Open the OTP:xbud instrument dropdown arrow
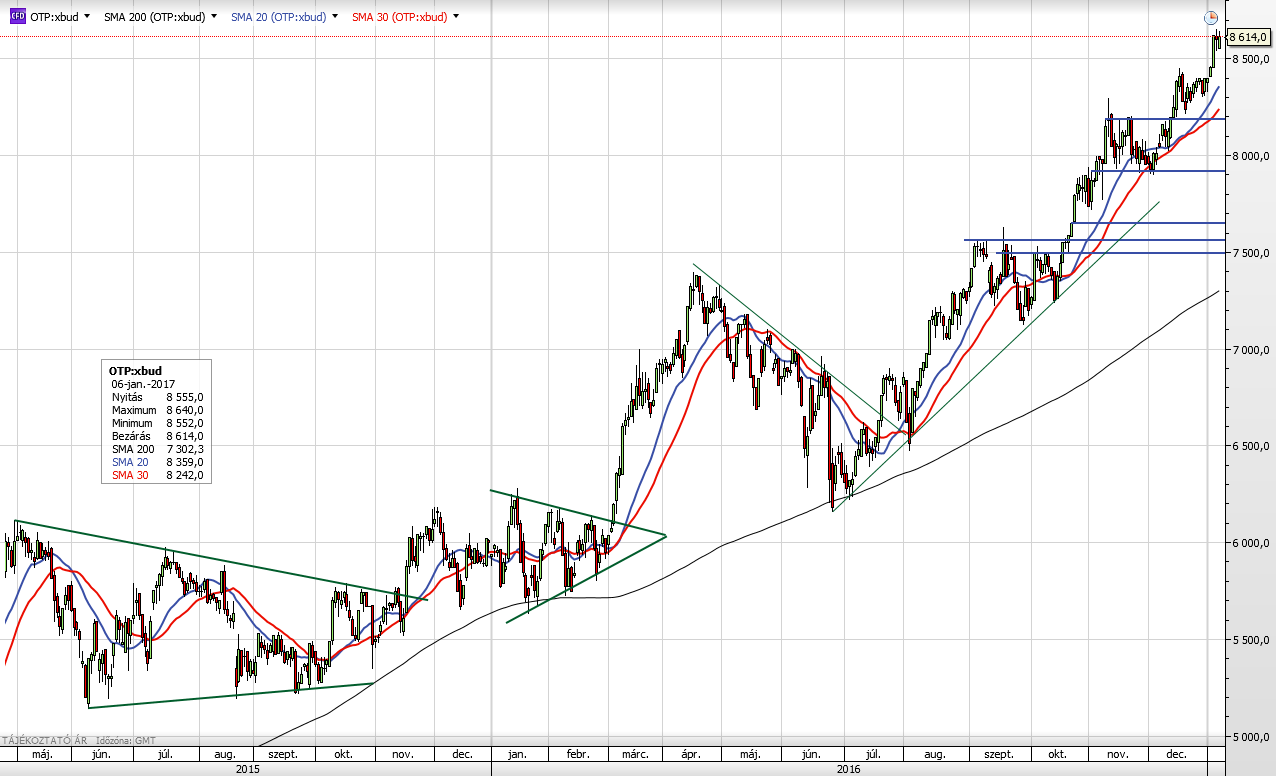Image resolution: width=1276 pixels, height=776 pixels. (88, 17)
